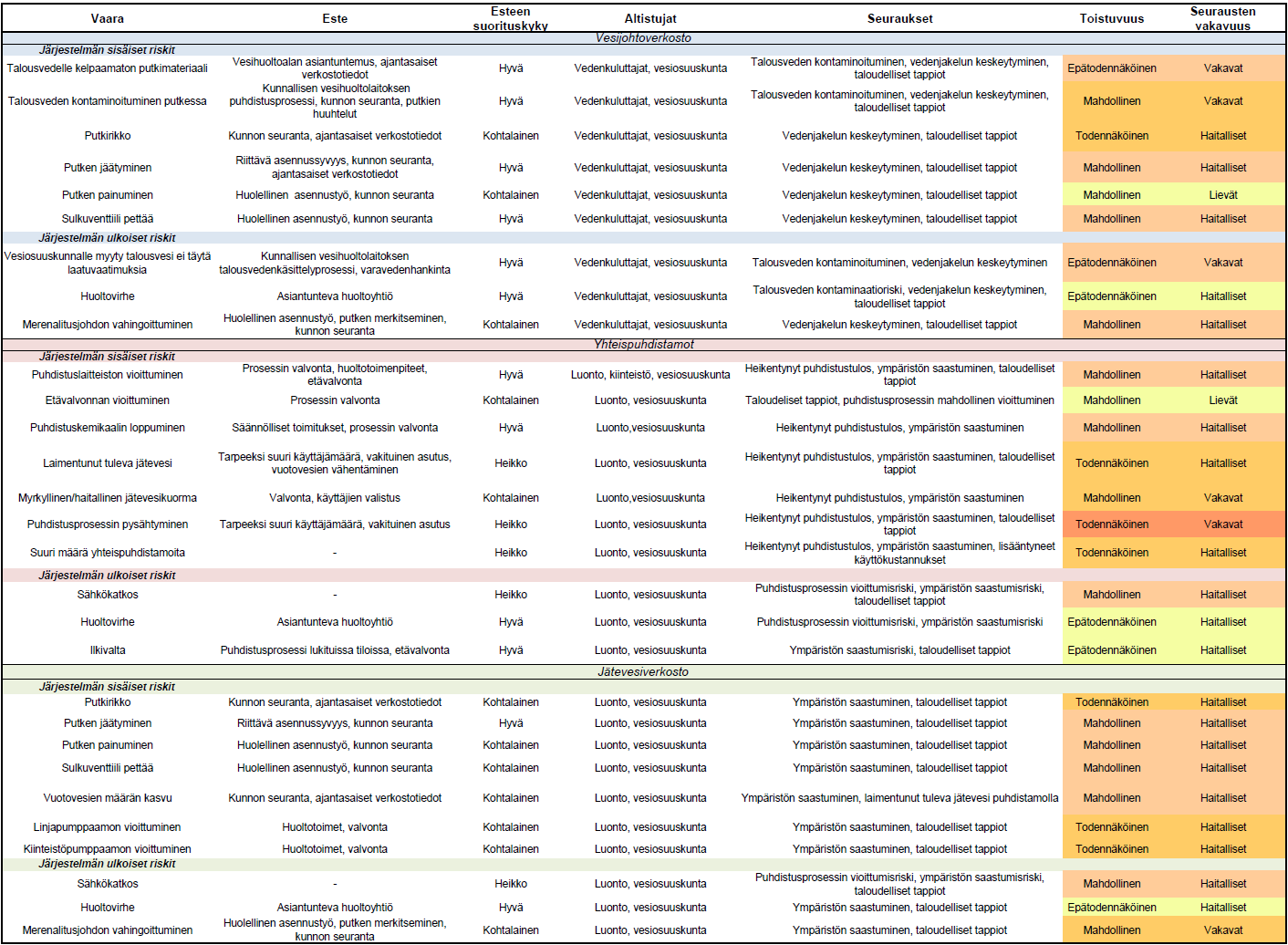Viewport: 1288px width, 945px height.
Task: Select 'Linjapumppaamon vioittuminen' hazard cell
Action: (x=108, y=827)
